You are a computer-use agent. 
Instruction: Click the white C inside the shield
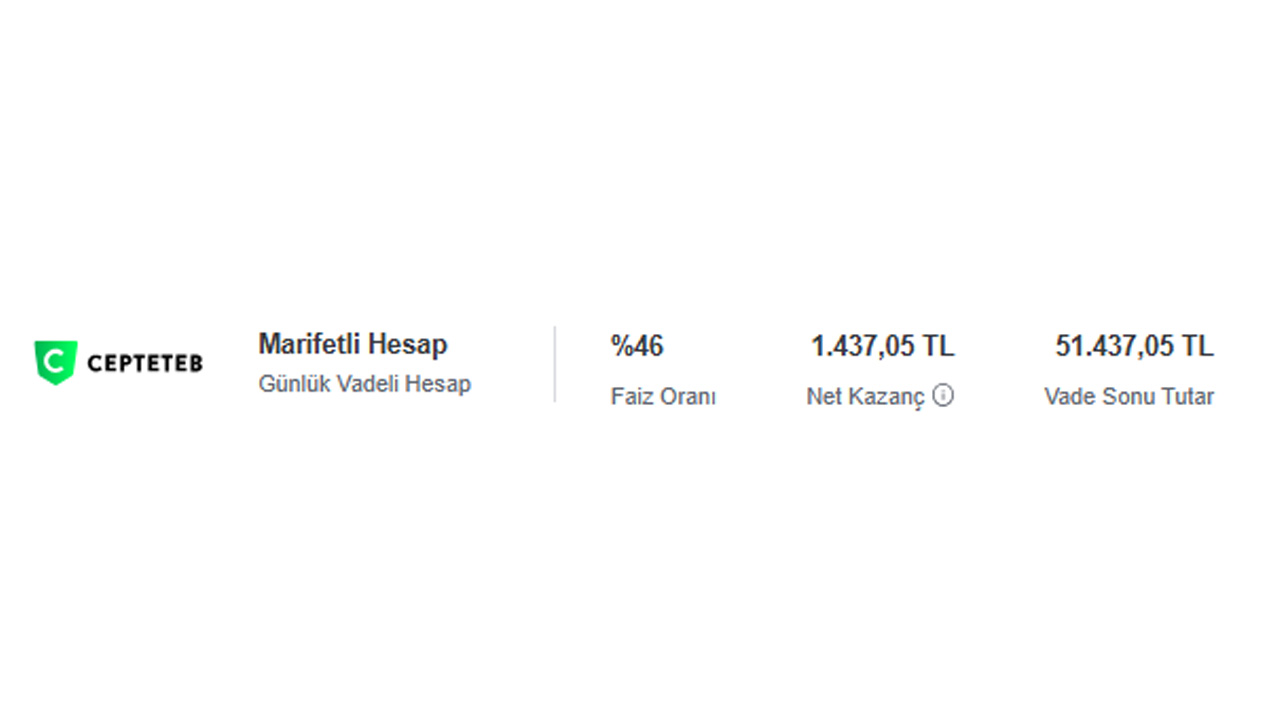(55, 360)
